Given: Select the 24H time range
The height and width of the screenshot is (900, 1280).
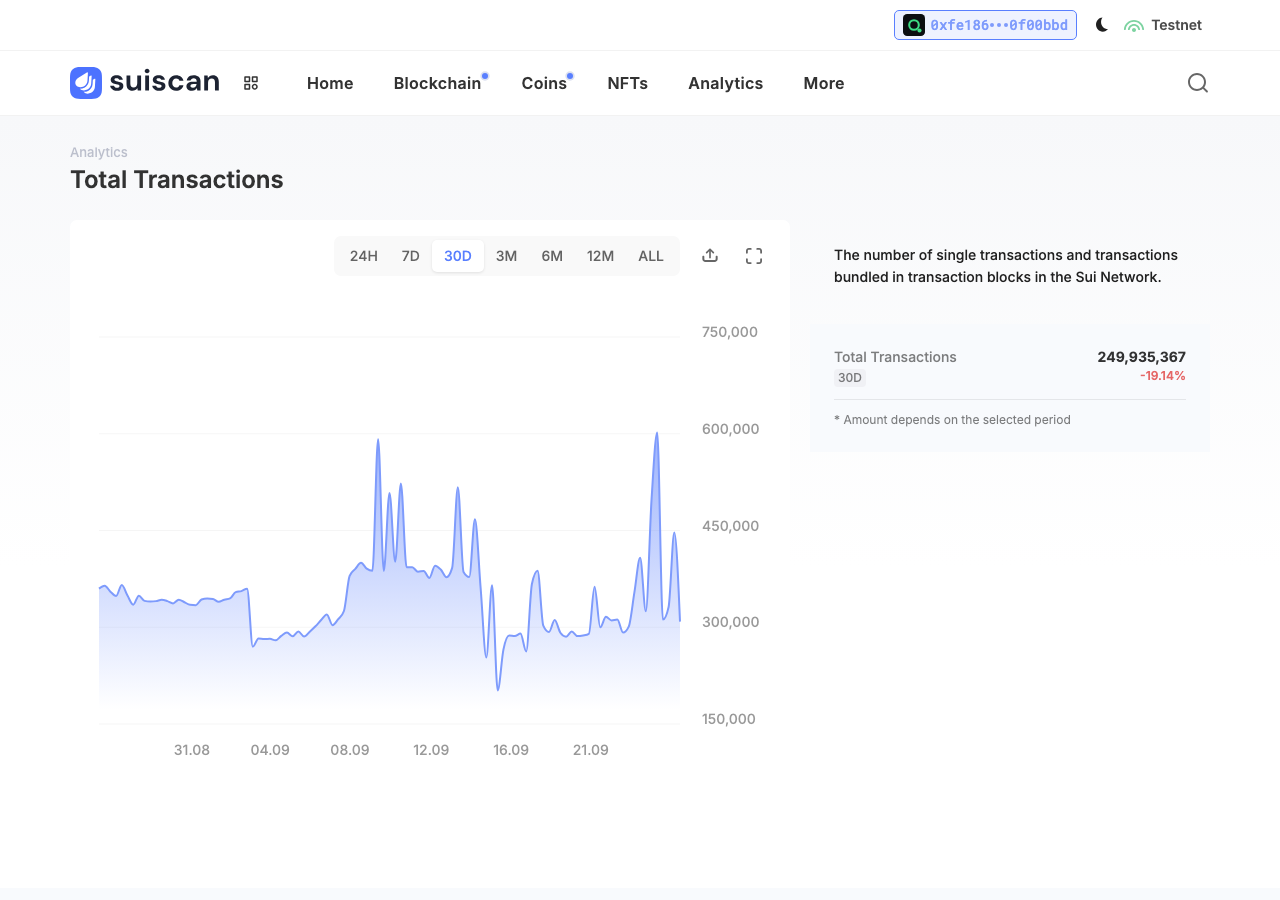Looking at the screenshot, I should (364, 256).
